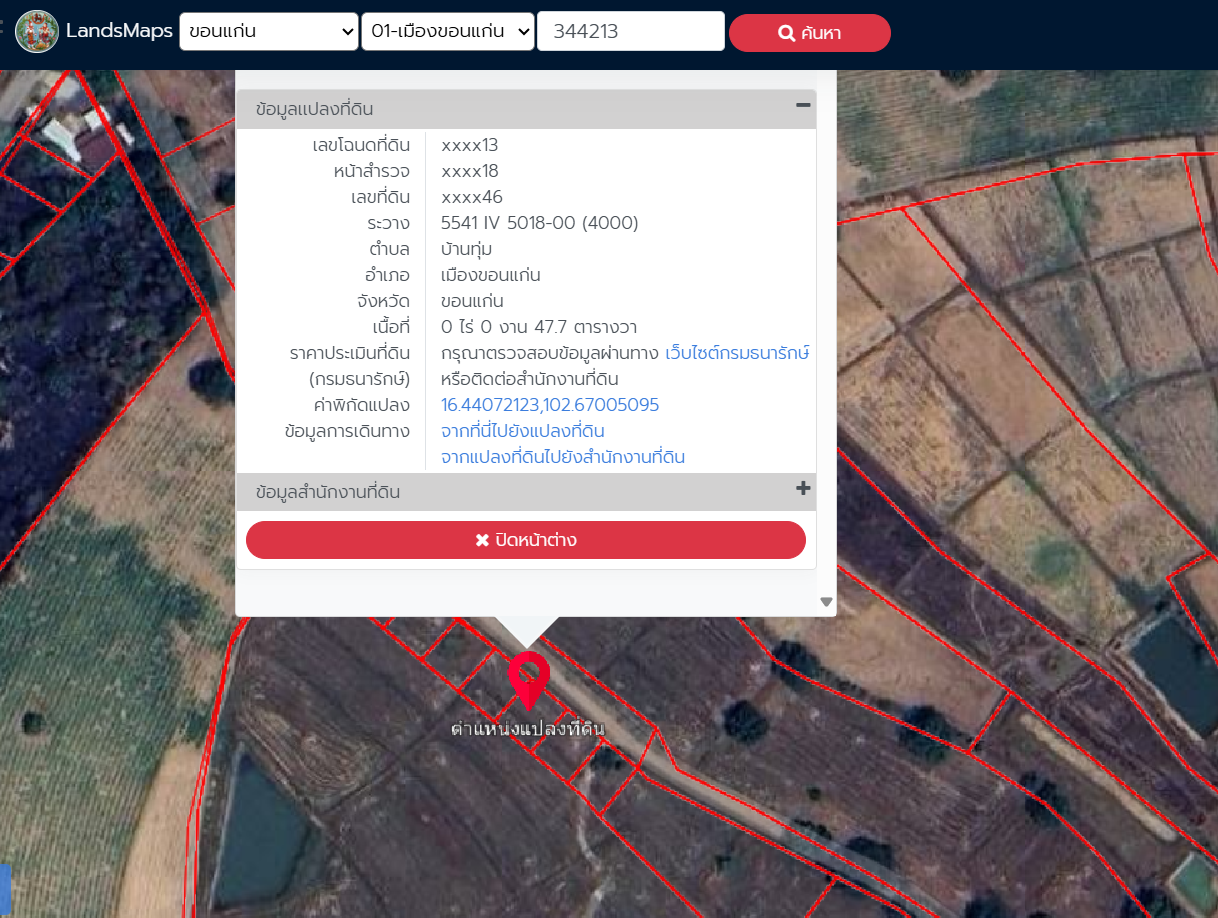
Task: Click the จากแปลงที่ดินไปยังสำนักงานที่ดิน directions link
Action: point(562,457)
